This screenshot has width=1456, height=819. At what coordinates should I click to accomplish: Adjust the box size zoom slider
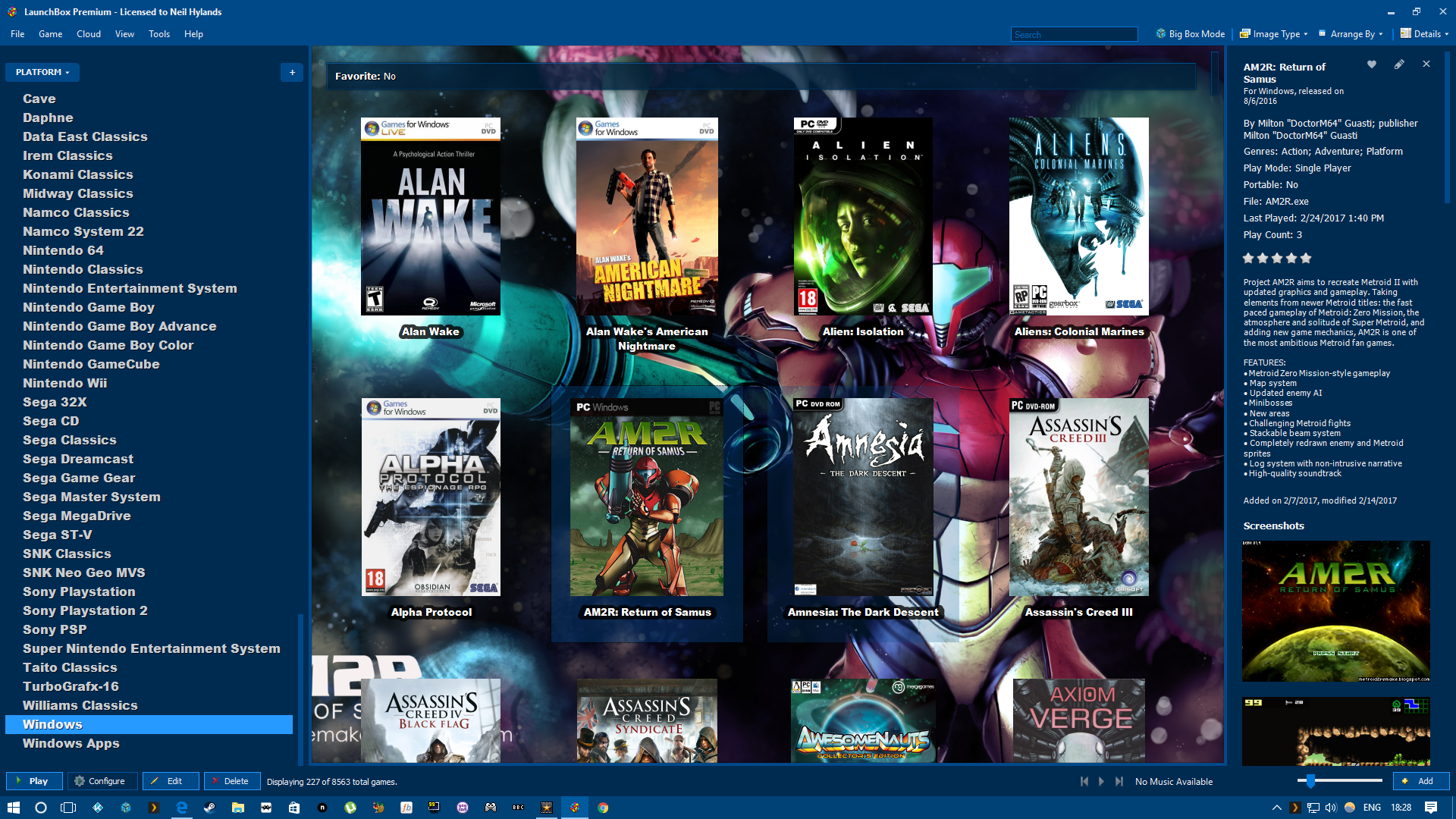(x=1310, y=781)
